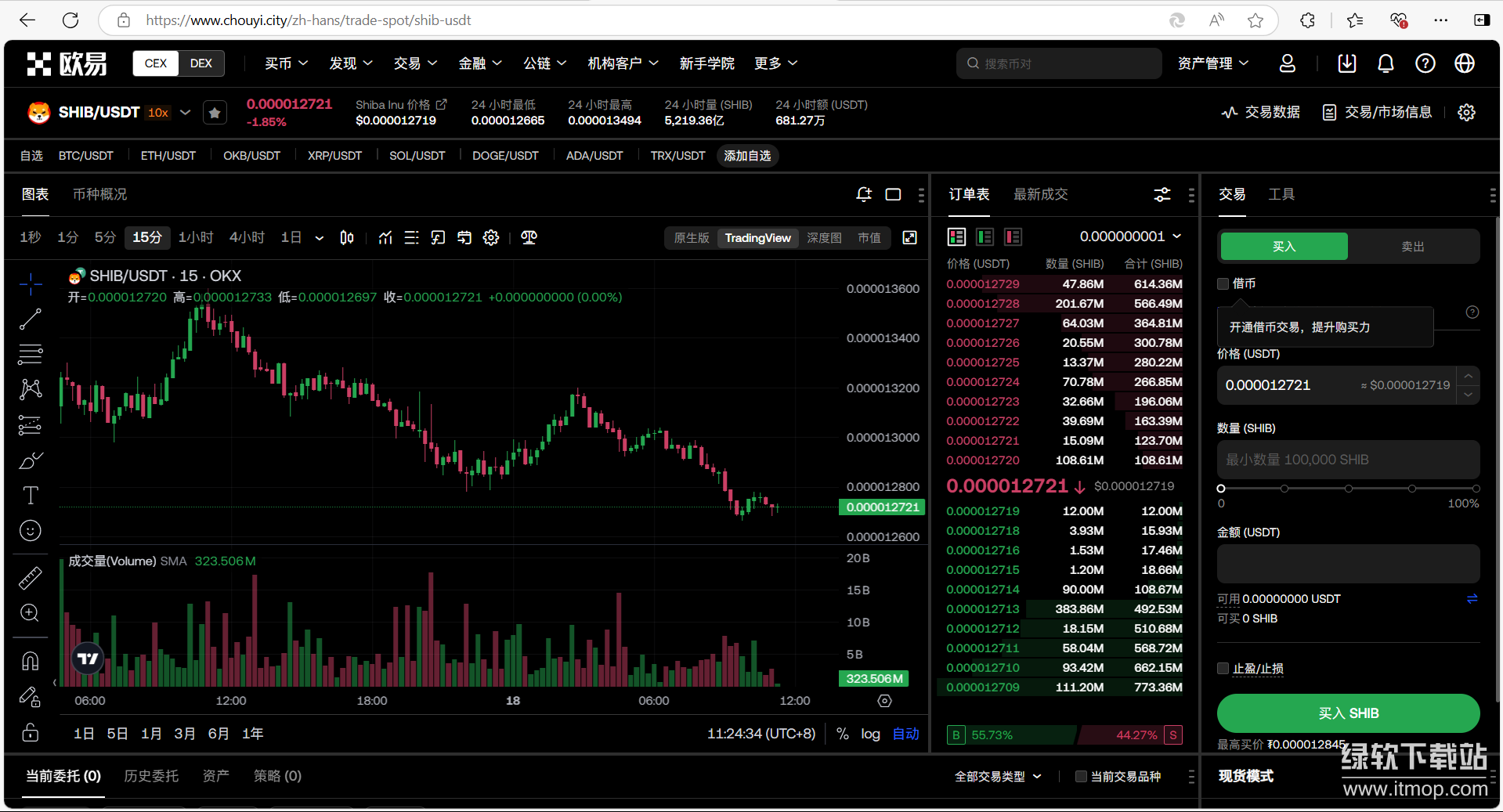The height and width of the screenshot is (812, 1503).
Task: Click the chart alert bell-plus icon
Action: tap(864, 194)
